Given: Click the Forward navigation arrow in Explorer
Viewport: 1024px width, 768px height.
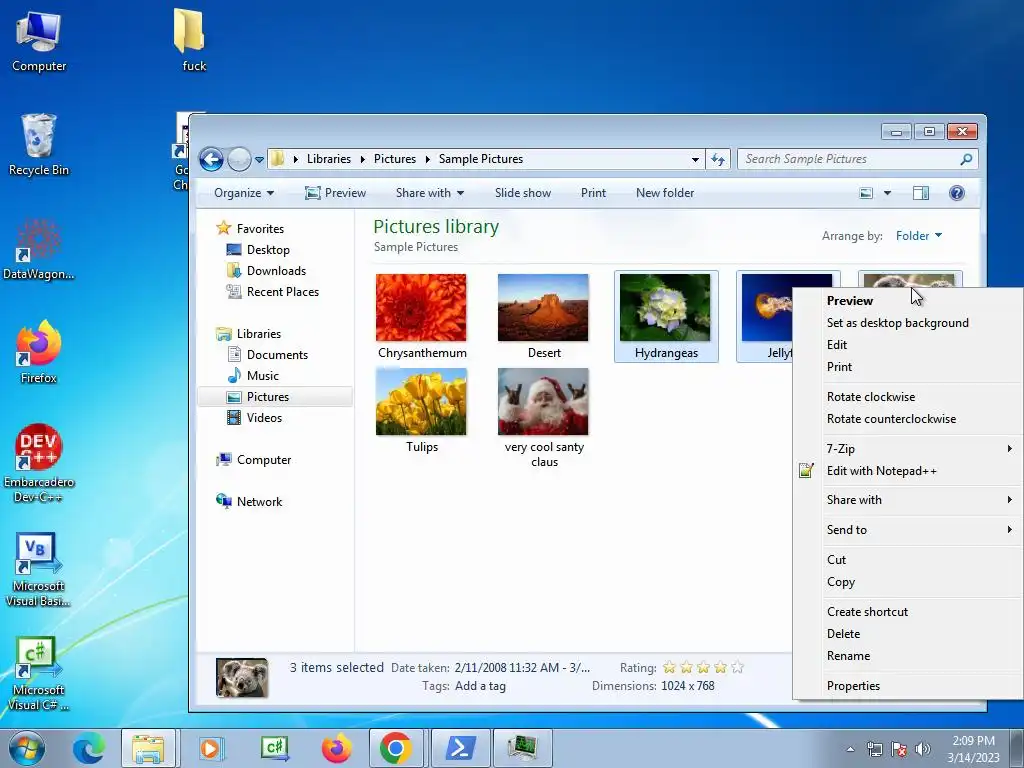Looking at the screenshot, I should (x=240, y=159).
